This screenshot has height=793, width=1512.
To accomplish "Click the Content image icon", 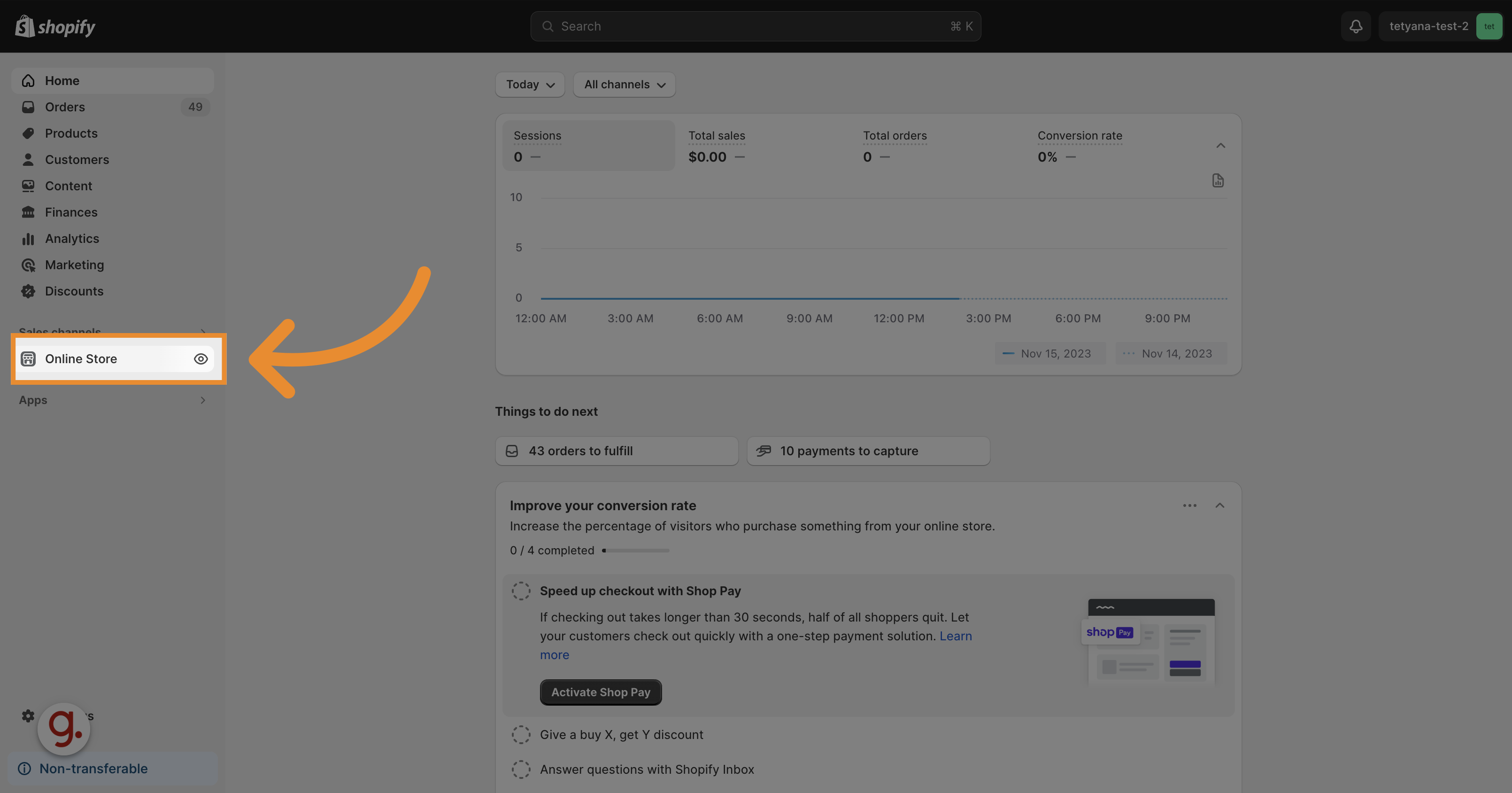I will tap(28, 186).
